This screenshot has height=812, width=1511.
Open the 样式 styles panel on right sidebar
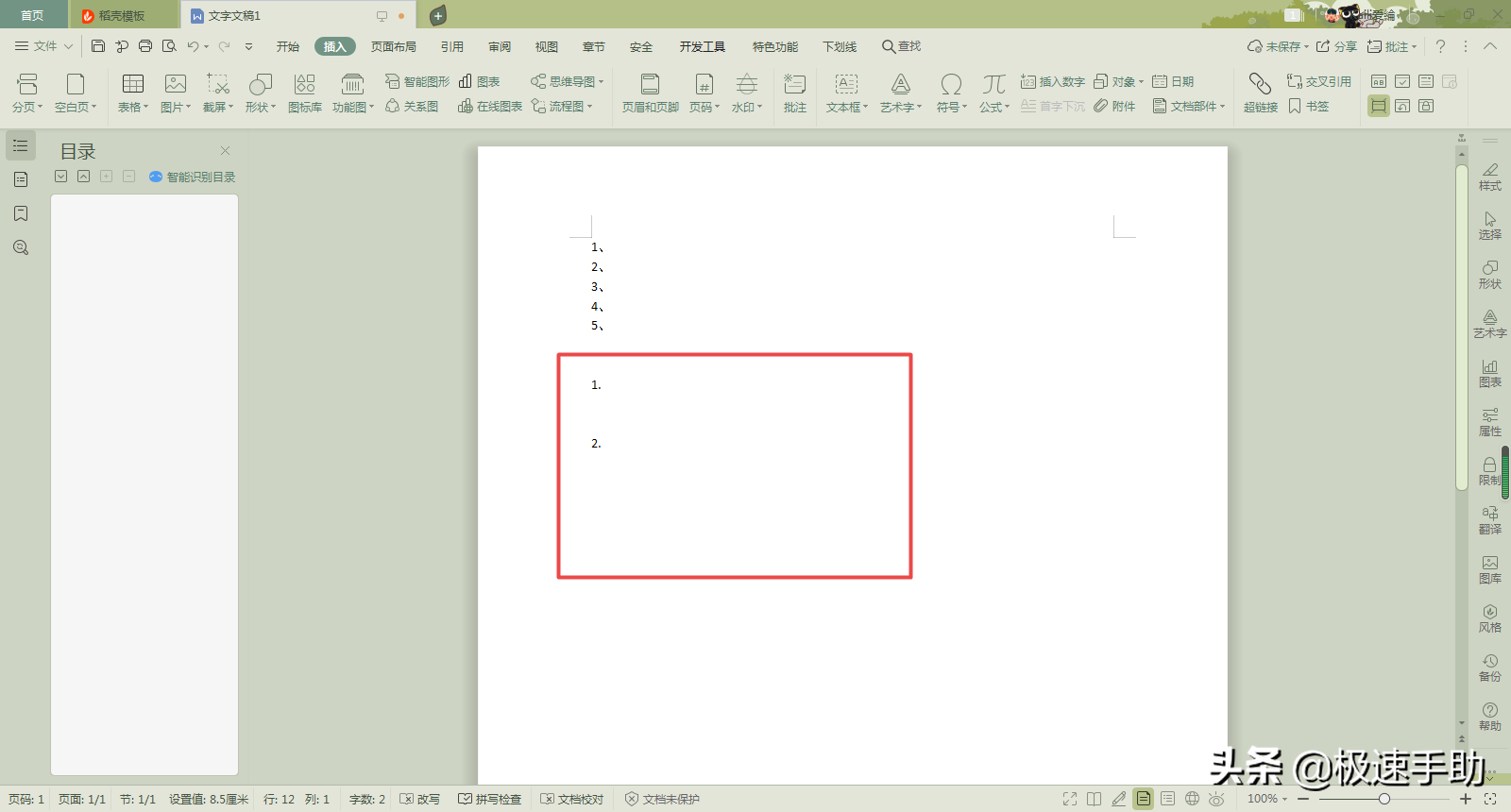point(1490,177)
